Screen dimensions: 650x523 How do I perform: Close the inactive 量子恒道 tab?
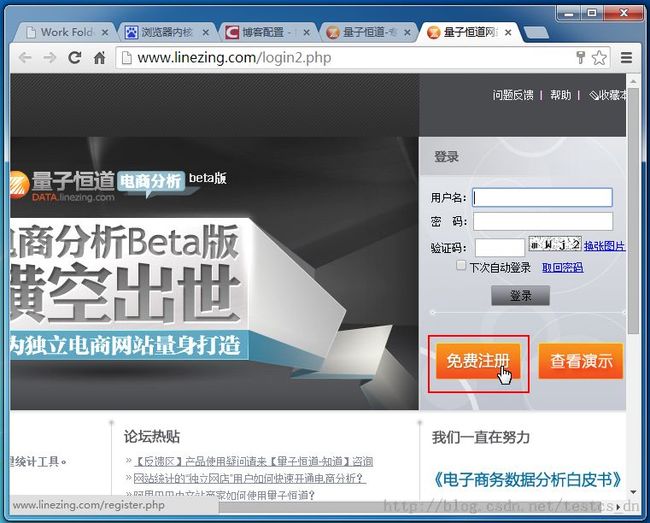[x=407, y=32]
